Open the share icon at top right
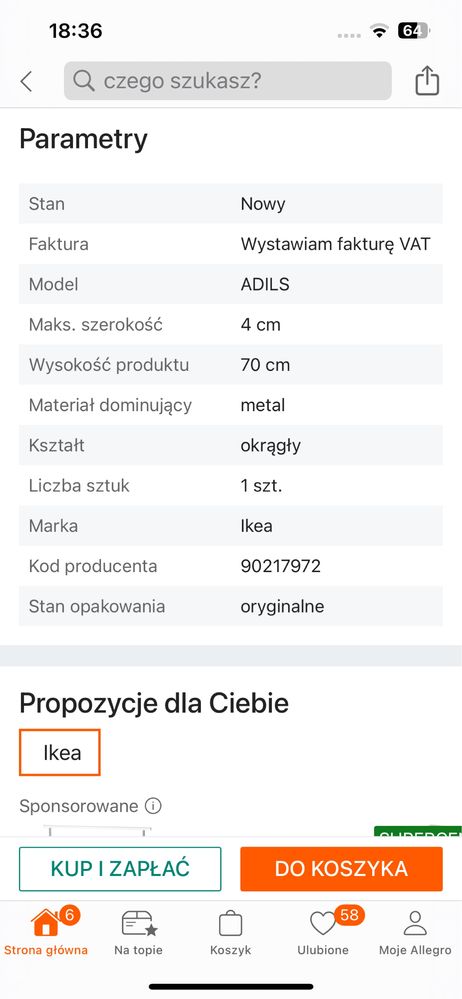Screen dimensions: 462x999 427,81
